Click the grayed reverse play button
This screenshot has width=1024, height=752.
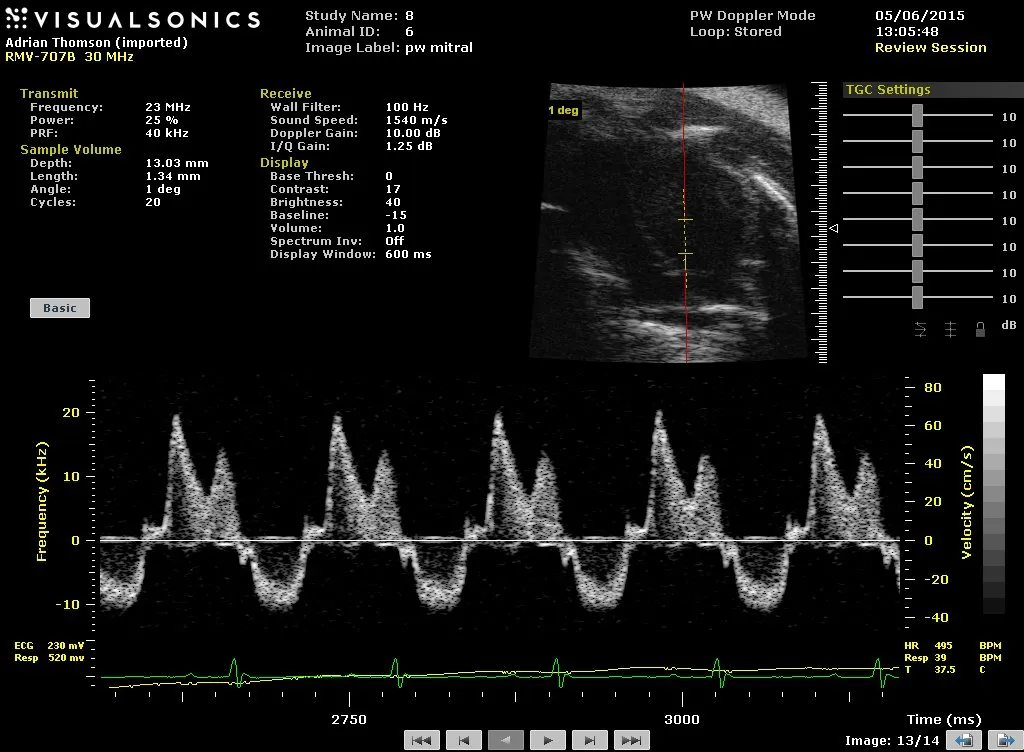(x=506, y=740)
